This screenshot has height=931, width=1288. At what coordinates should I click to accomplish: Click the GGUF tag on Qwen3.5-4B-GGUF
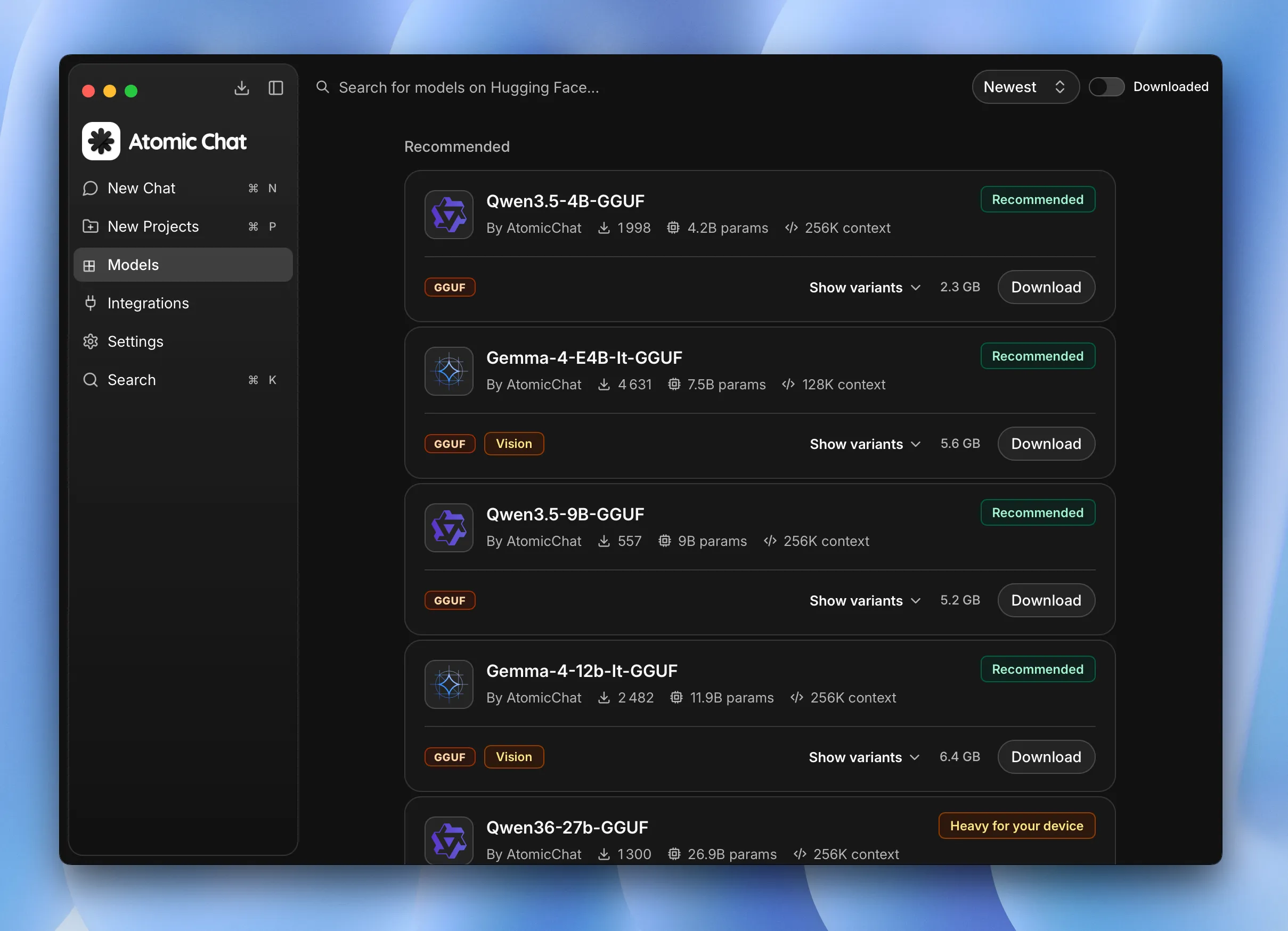click(x=450, y=287)
